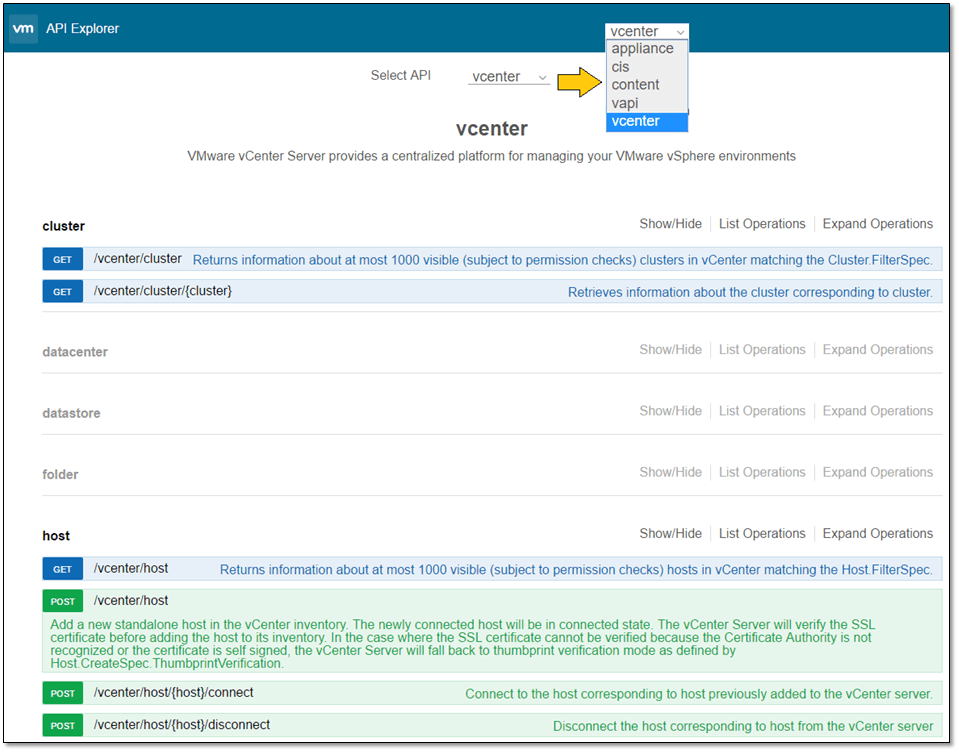Image resolution: width=959 pixels, height=752 pixels.
Task: Click List Operations for host
Action: pos(761,534)
